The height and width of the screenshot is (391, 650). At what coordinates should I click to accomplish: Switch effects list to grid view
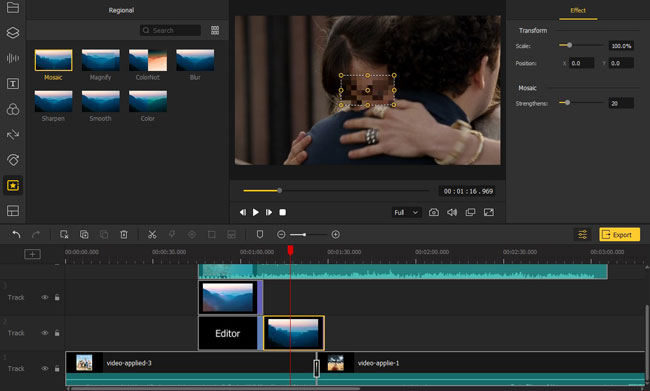pyautogui.click(x=215, y=30)
